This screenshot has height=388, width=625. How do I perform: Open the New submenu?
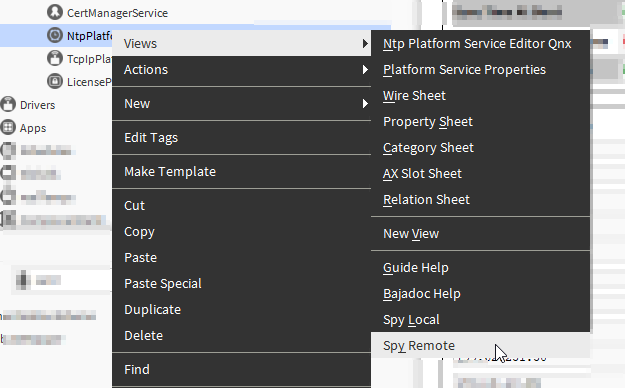click(x=242, y=104)
